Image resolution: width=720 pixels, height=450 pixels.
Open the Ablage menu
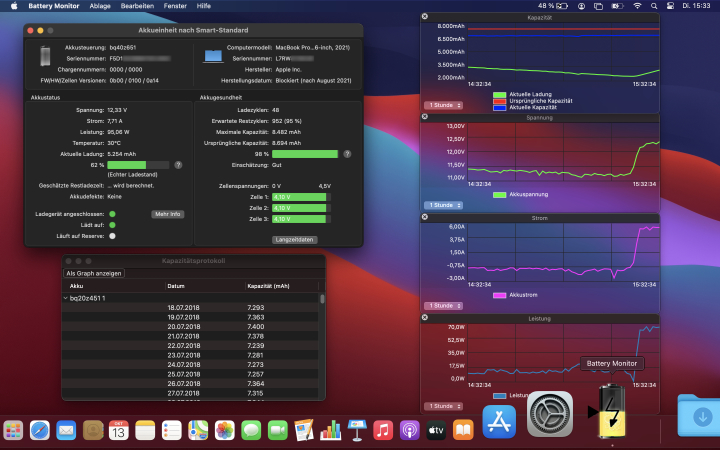(100, 6)
